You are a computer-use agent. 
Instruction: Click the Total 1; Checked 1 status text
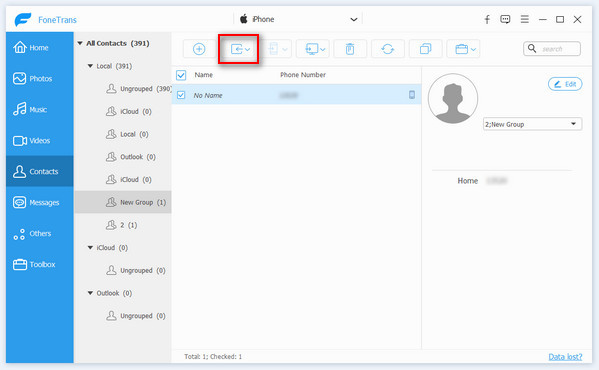click(213, 357)
